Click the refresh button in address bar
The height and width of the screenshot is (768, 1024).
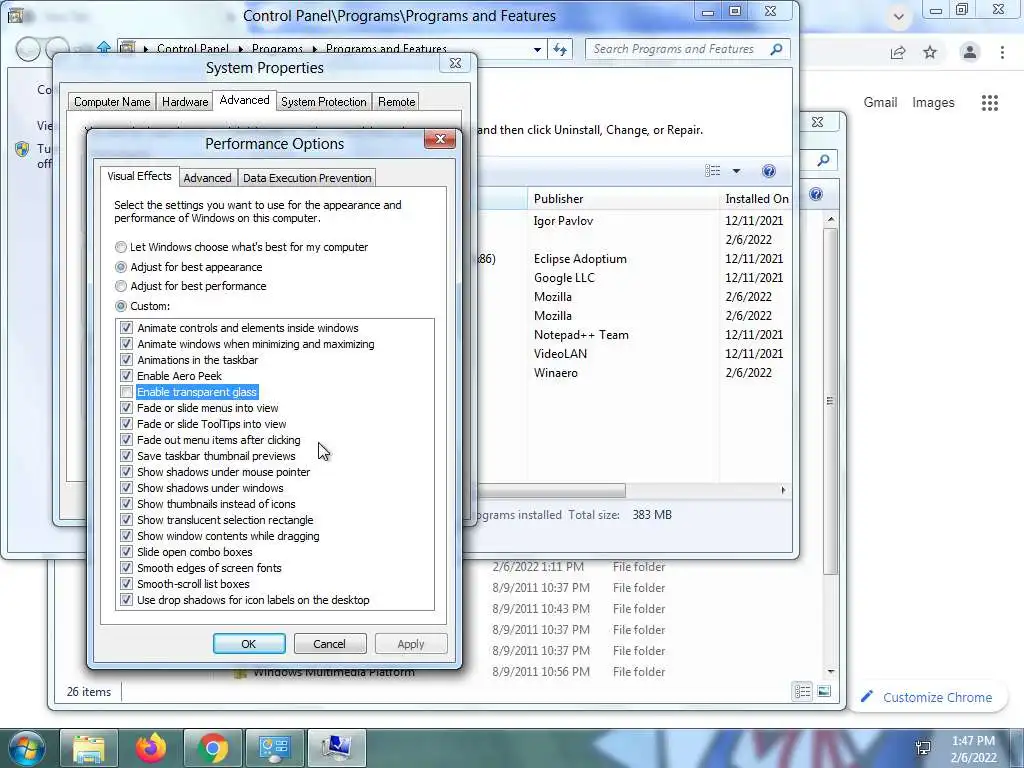pos(560,49)
